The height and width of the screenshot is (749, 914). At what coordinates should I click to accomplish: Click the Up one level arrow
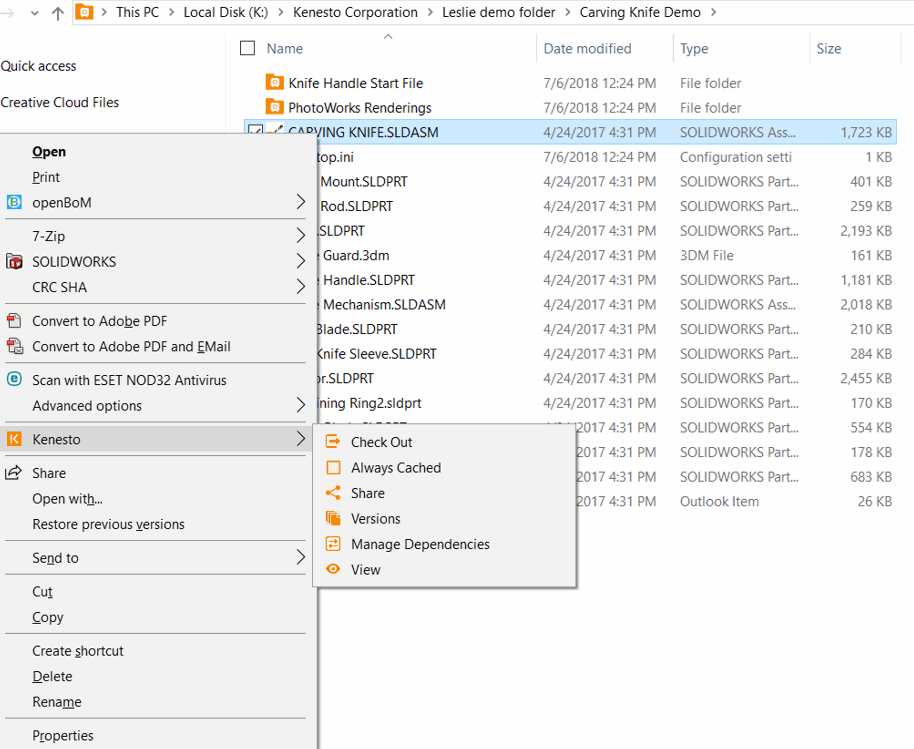click(58, 13)
